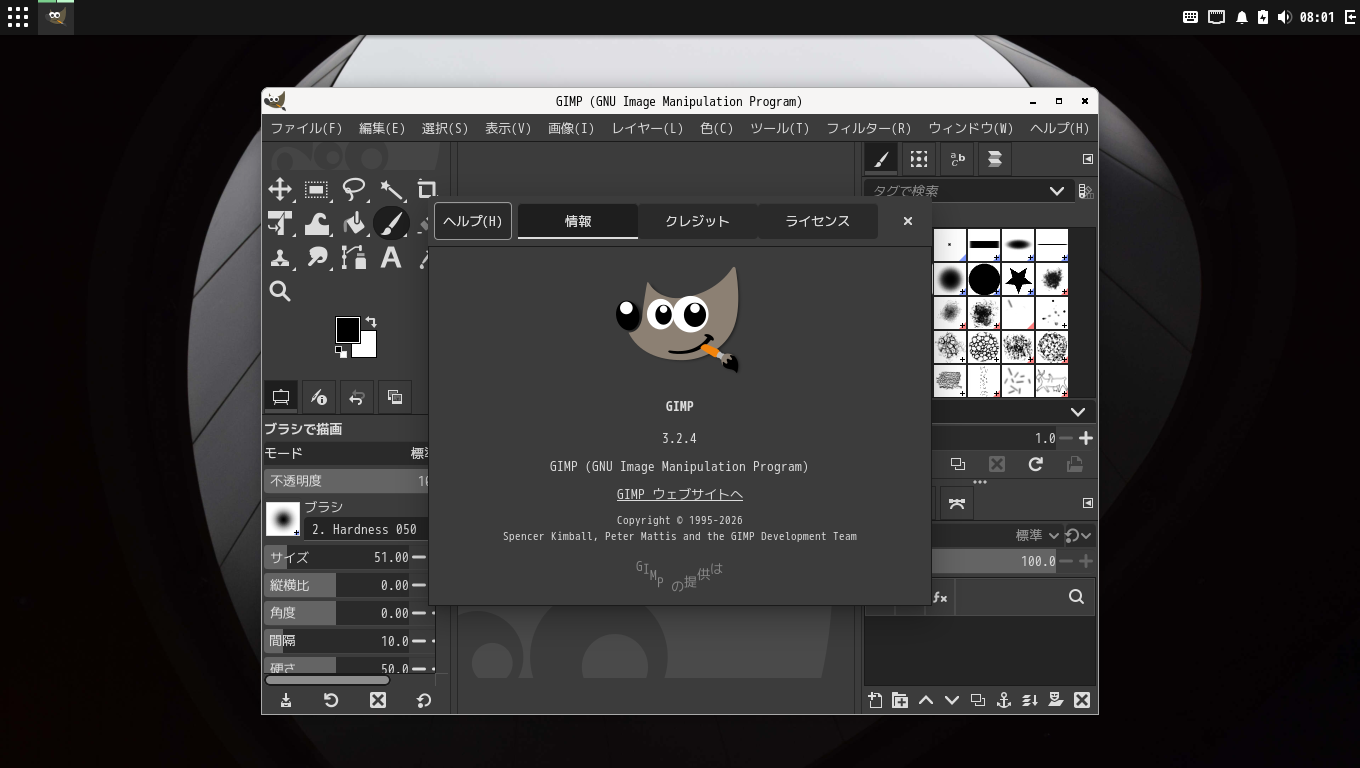The image size is (1360, 768).
Task: Open the Device Status tab
Action: point(319,397)
